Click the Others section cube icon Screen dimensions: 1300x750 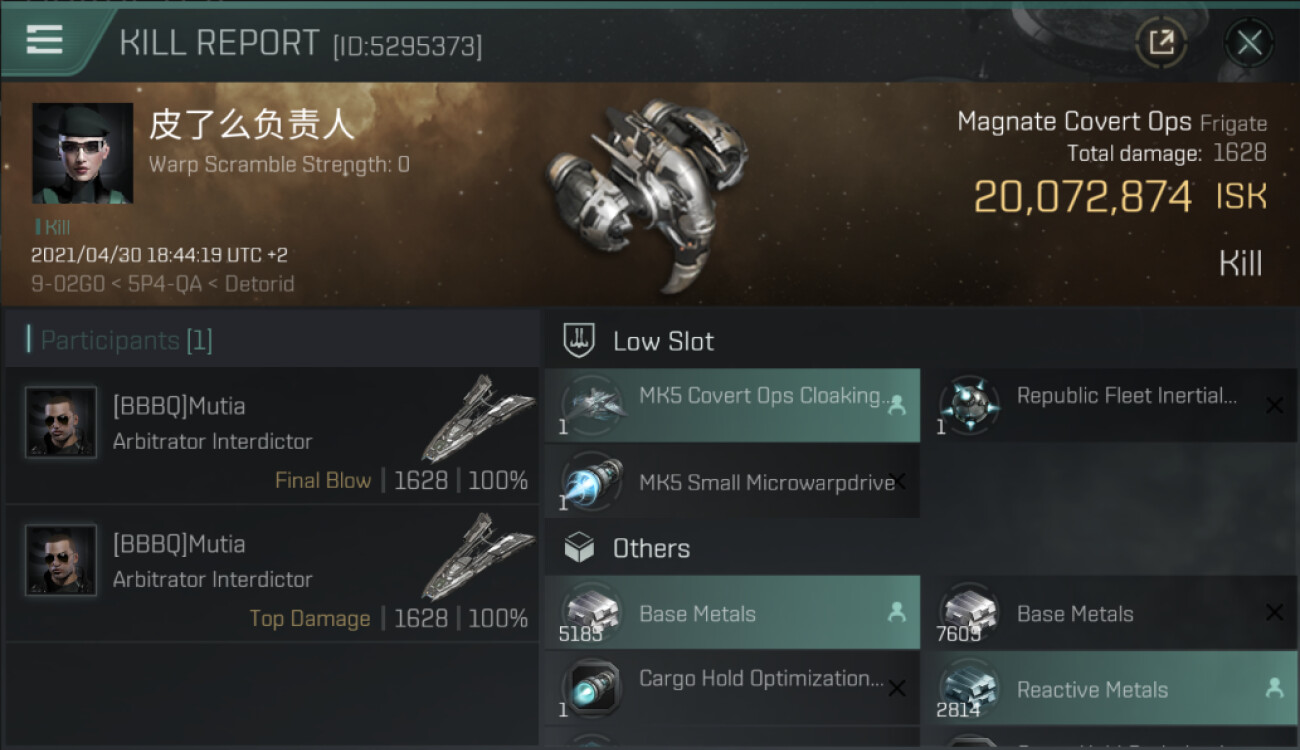[x=579, y=548]
